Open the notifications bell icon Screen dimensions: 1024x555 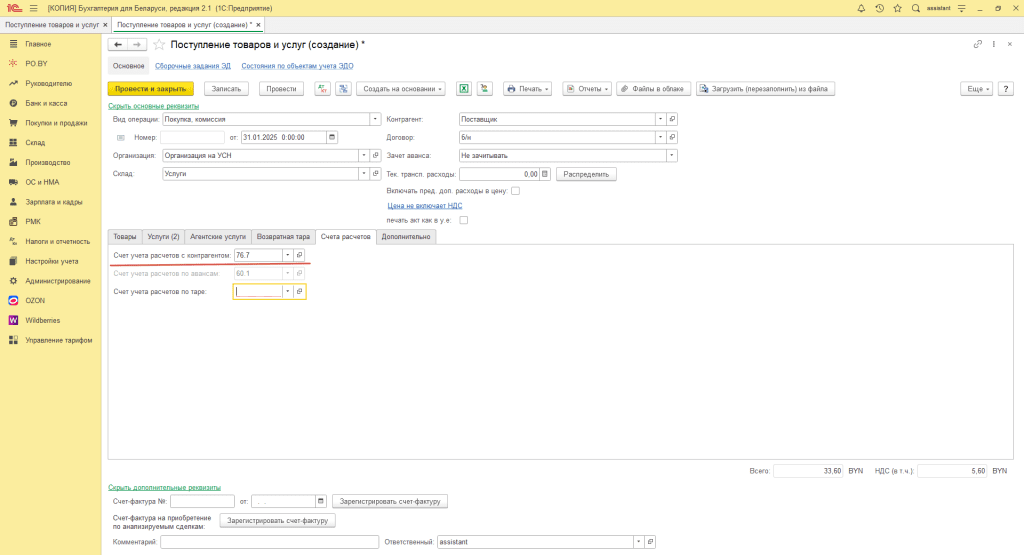(860, 8)
